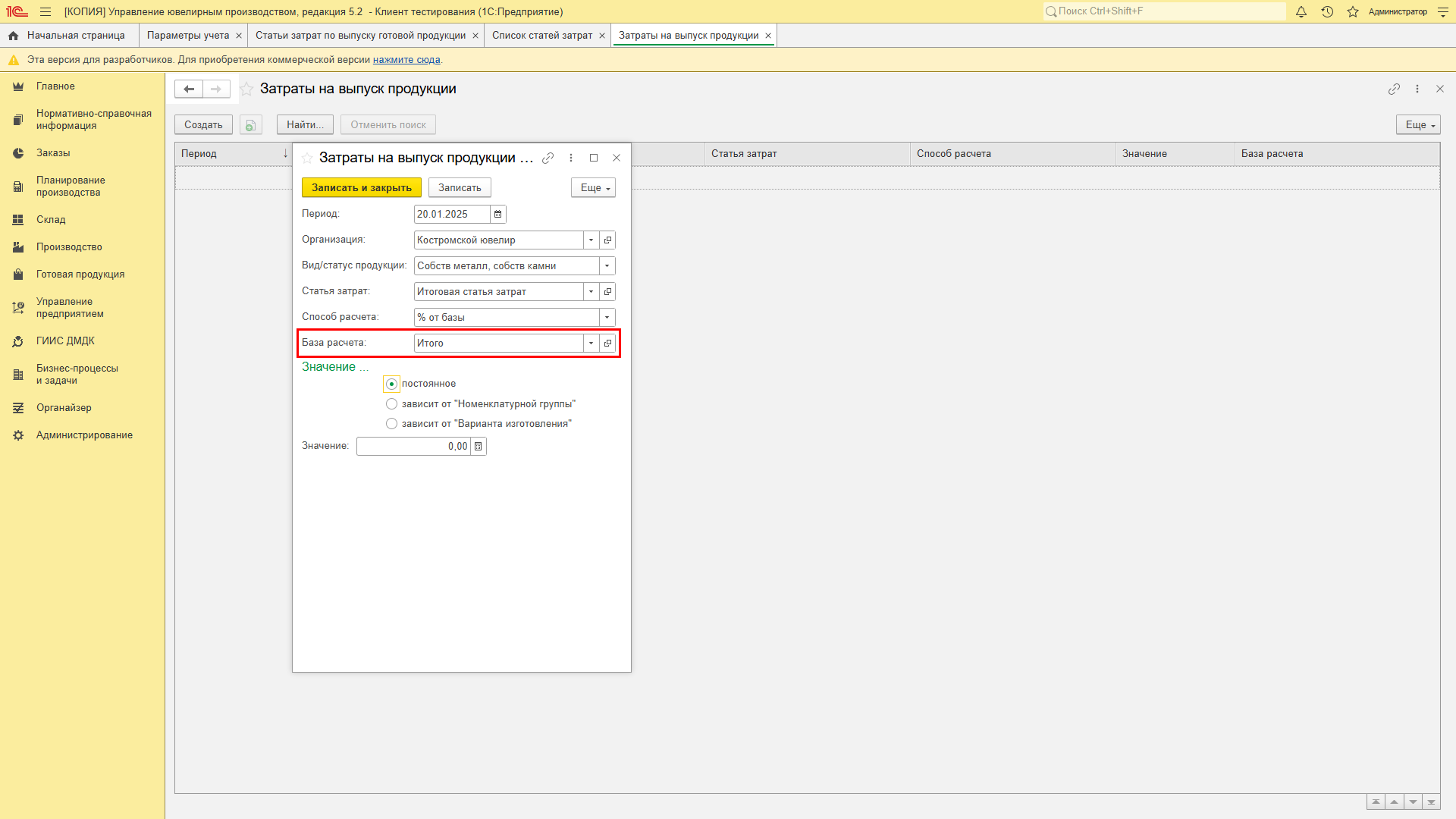Image resolution: width=1456 pixels, height=819 pixels.
Task: Close Параметры учета tab
Action: click(x=239, y=36)
